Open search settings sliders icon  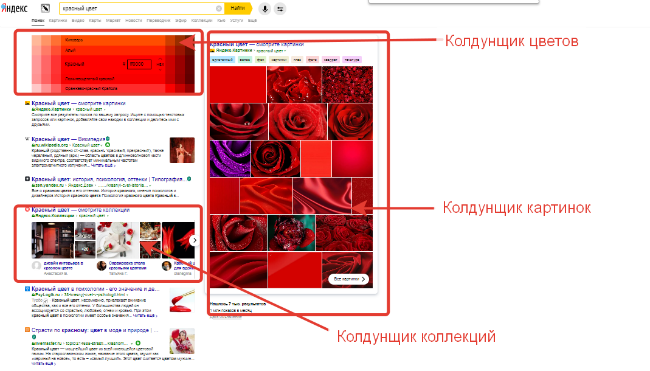[280, 8]
